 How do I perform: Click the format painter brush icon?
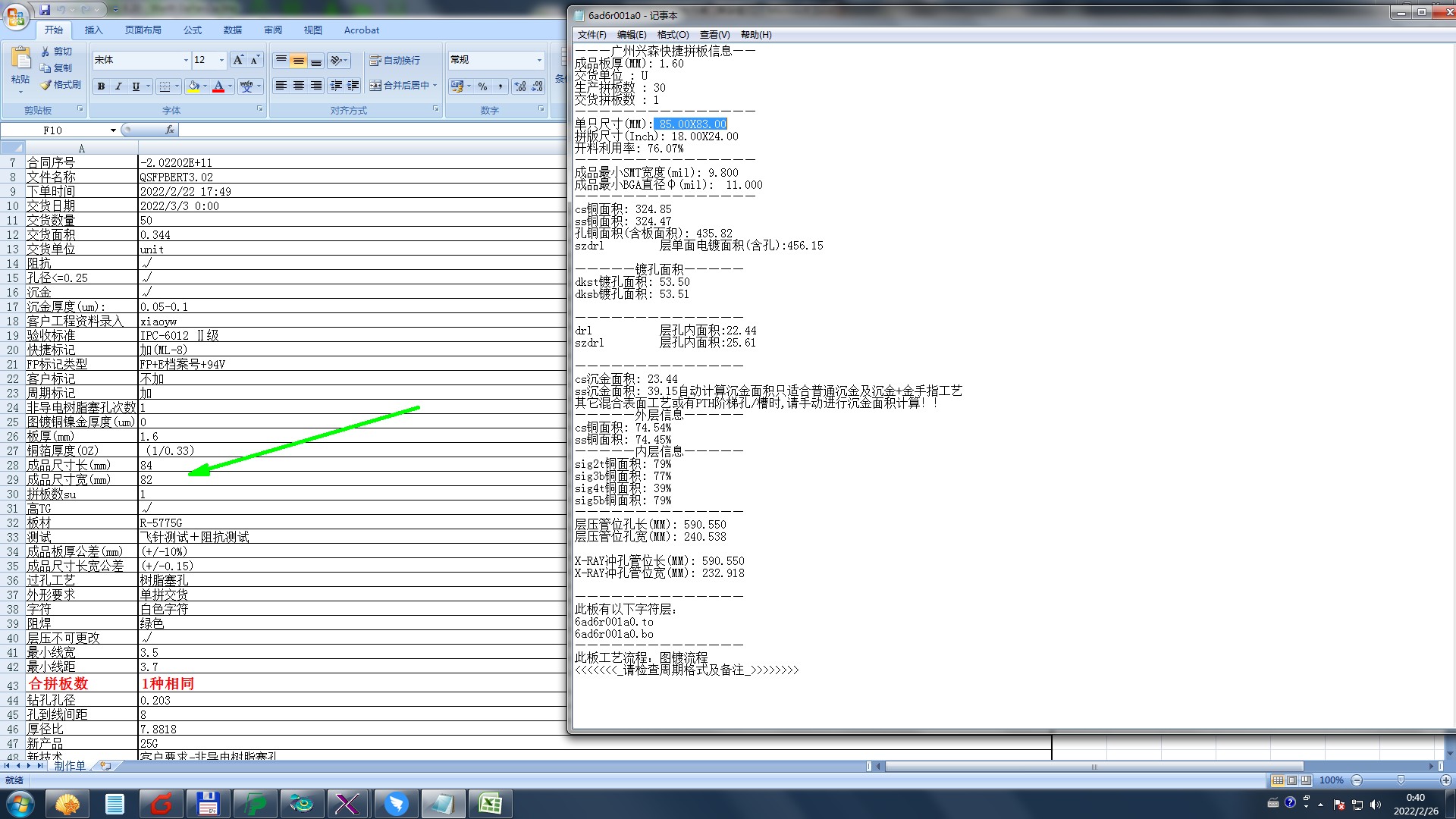pos(45,85)
